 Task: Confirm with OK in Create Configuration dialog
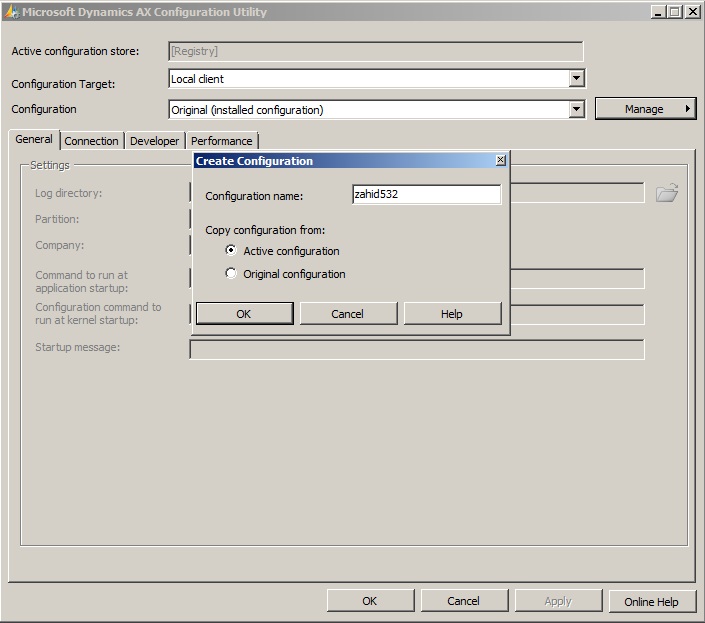pyautogui.click(x=245, y=313)
